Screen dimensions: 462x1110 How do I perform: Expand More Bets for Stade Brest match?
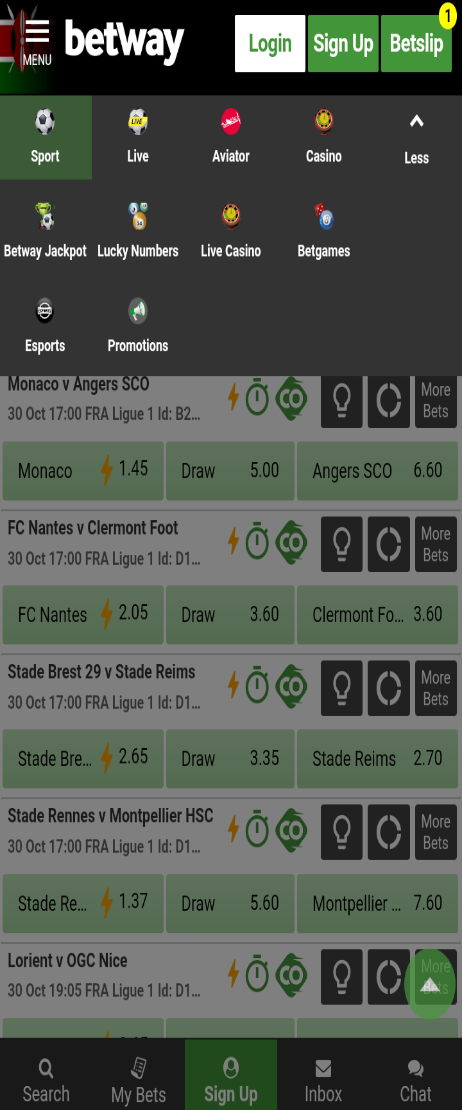(x=436, y=688)
